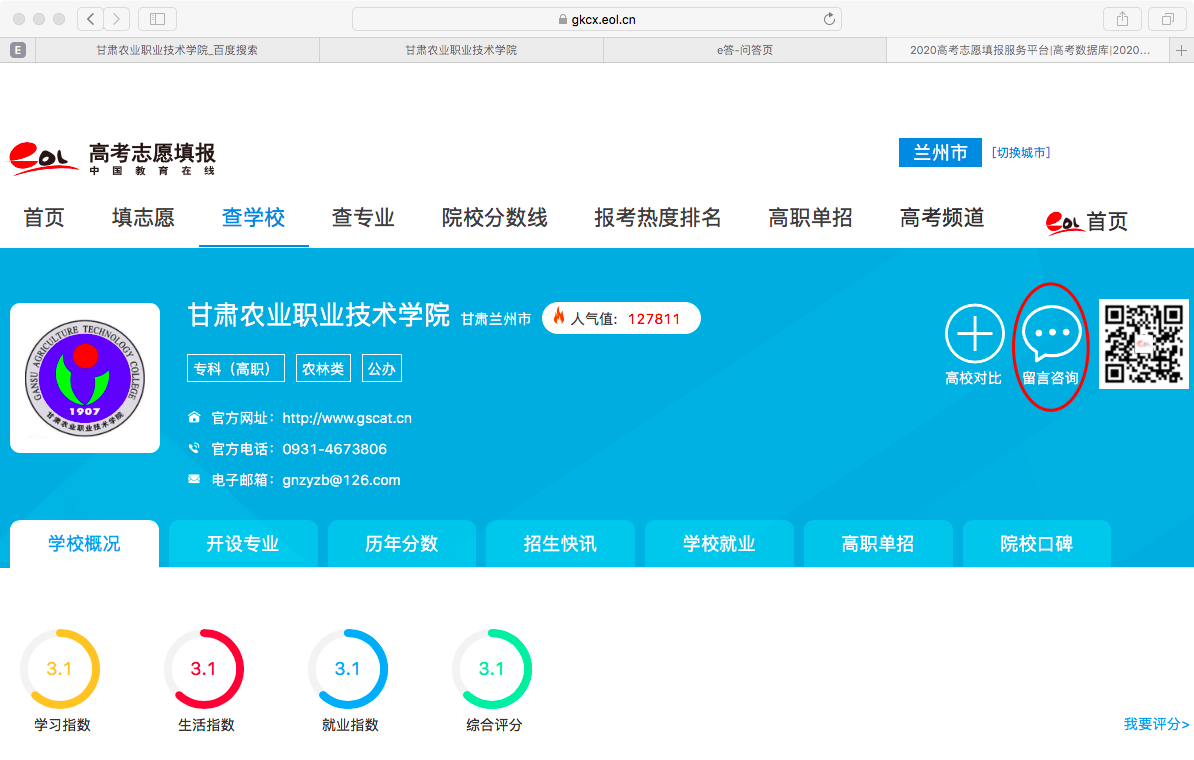Image resolution: width=1194 pixels, height=760 pixels.
Task: Toggle the Safari sidebar button
Action: (x=157, y=19)
